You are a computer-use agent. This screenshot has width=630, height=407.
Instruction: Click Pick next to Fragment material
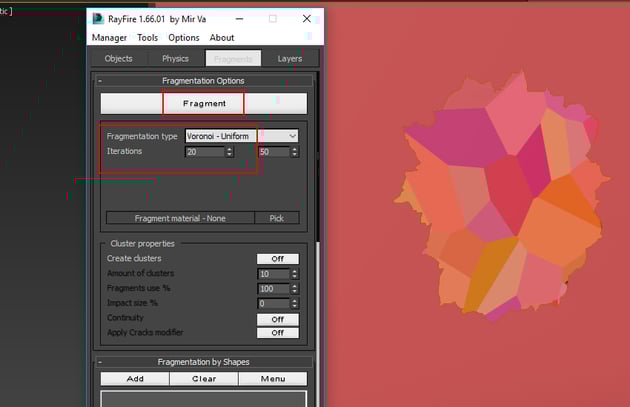click(x=277, y=218)
